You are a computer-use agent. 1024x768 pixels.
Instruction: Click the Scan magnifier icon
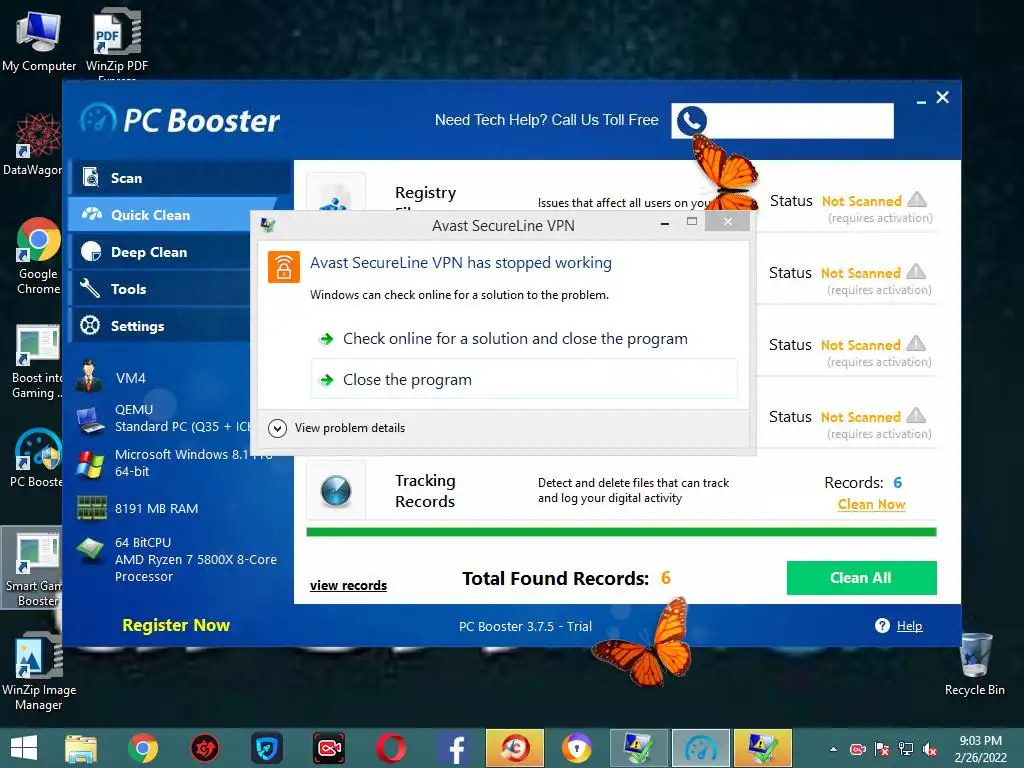[91, 178]
